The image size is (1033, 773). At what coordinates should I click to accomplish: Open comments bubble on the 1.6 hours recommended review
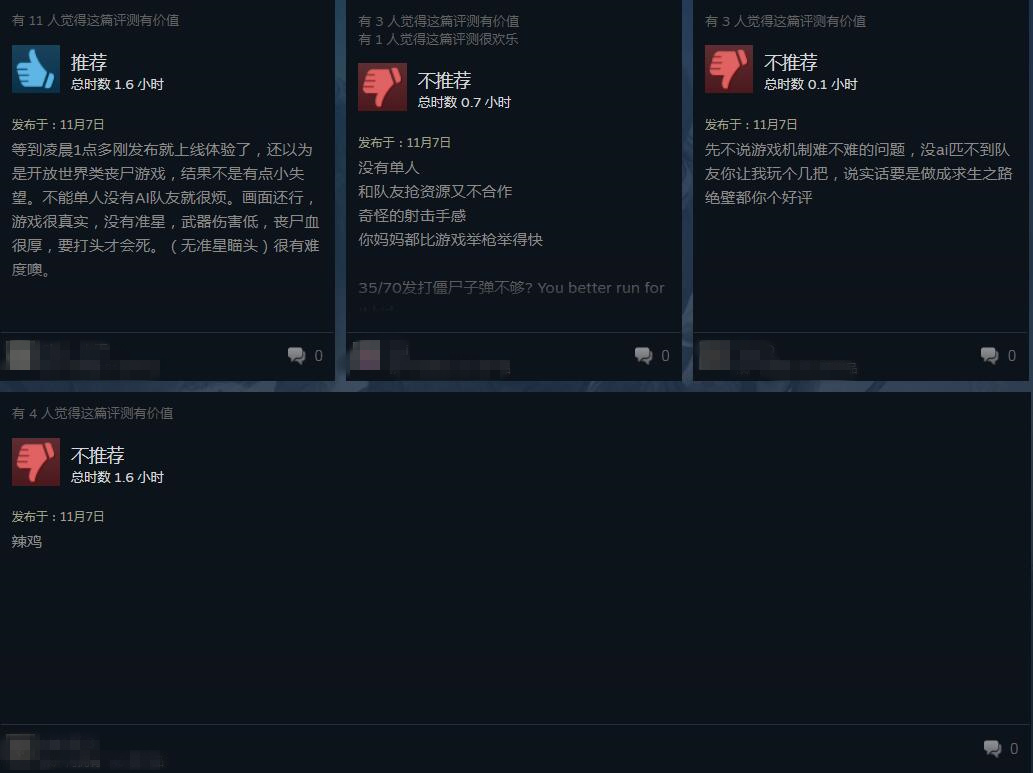[296, 356]
